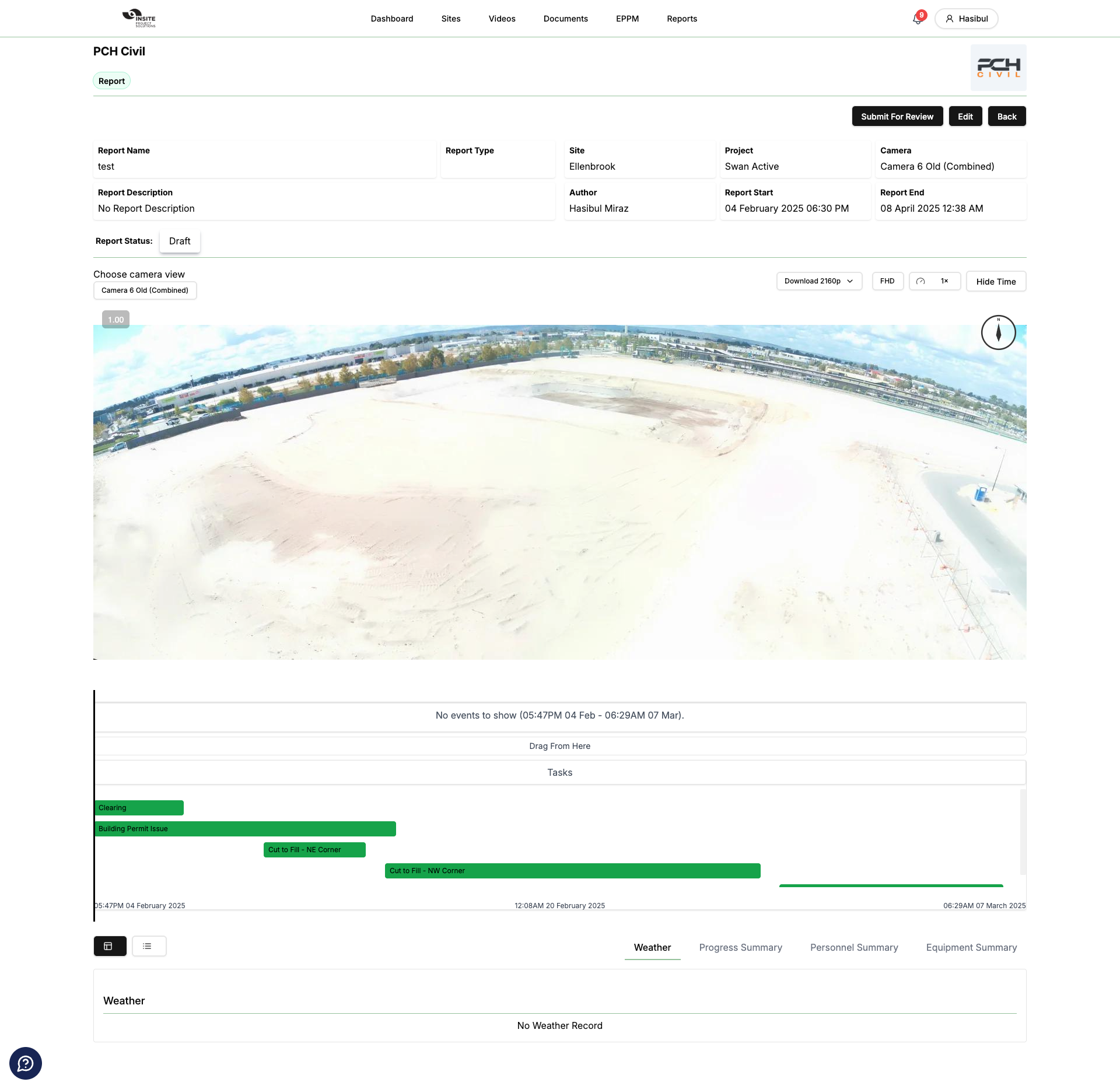Switch to the Progress Summary tab
The width and height of the screenshot is (1120, 1089).
[x=740, y=947]
